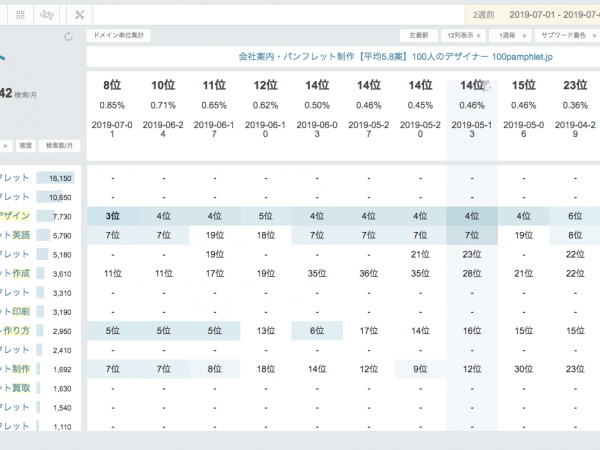Open the grid view icon

click(x=20, y=15)
